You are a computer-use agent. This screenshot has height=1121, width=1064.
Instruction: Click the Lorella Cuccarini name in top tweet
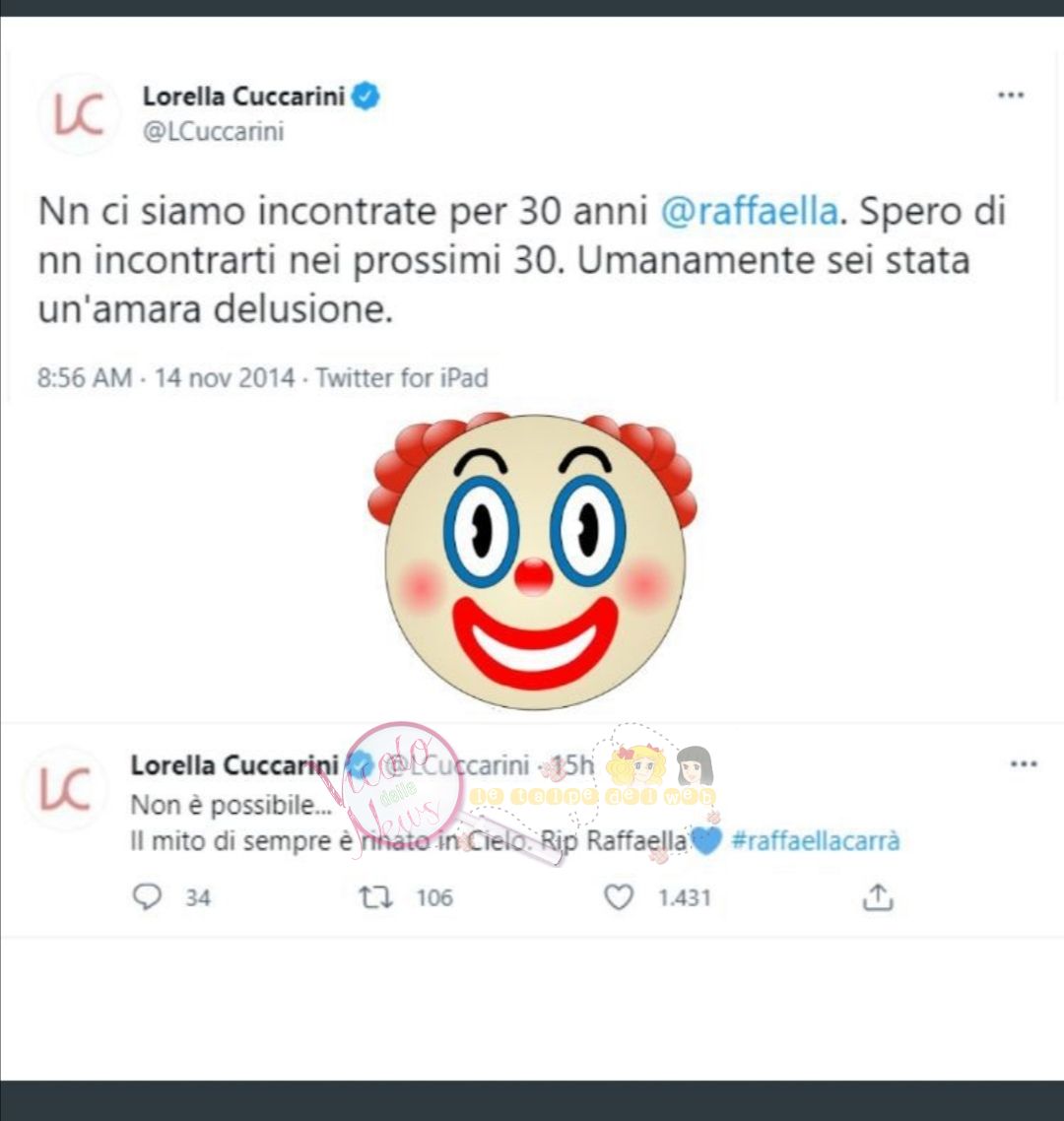pos(244,96)
